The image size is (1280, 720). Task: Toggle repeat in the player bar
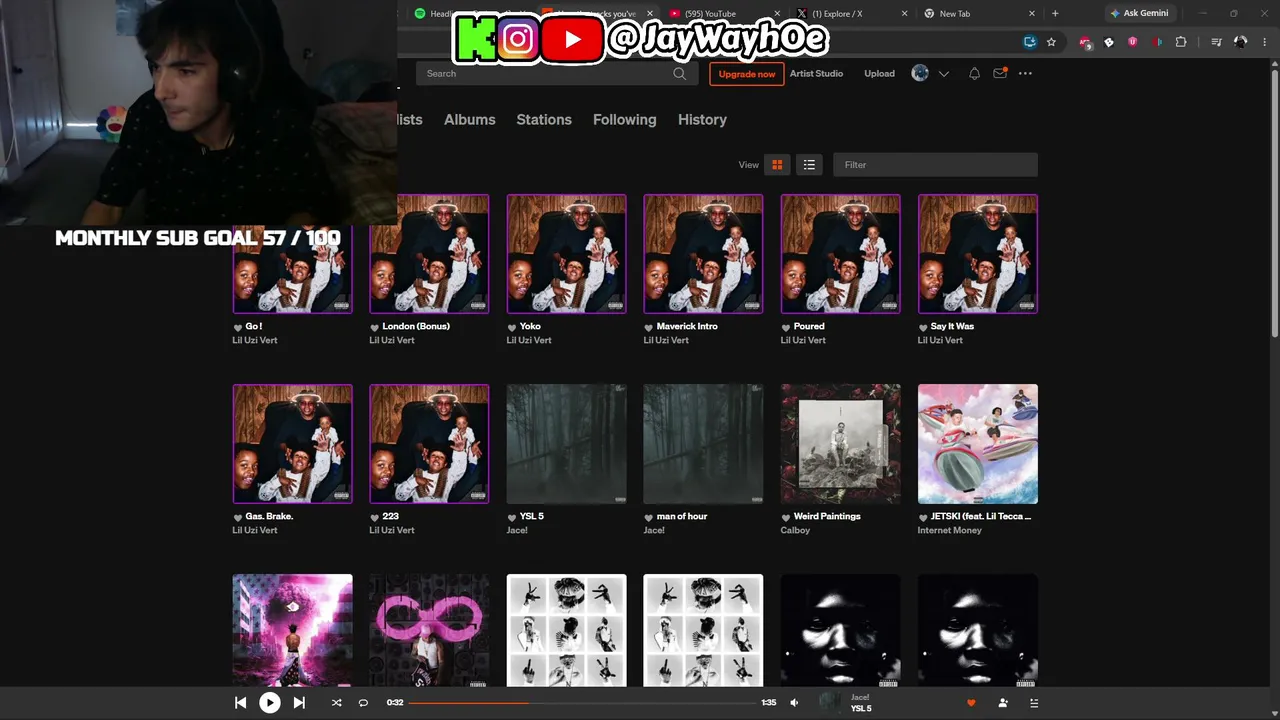pos(363,703)
